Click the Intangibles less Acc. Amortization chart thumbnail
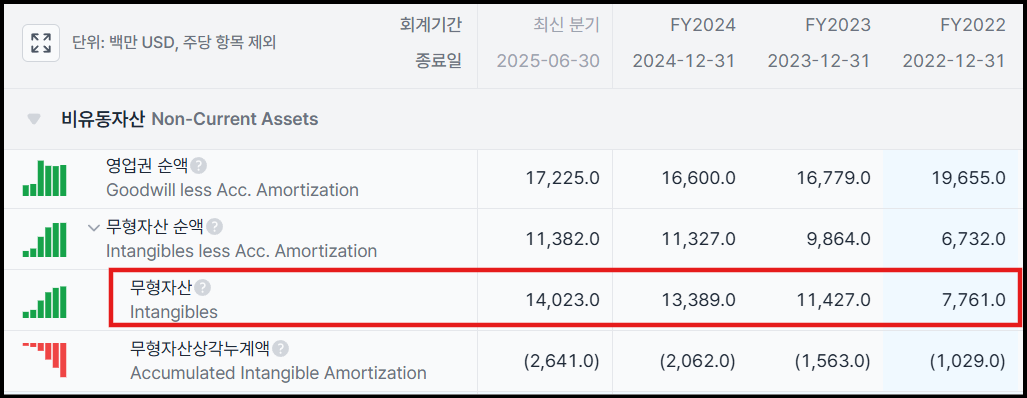This screenshot has height=398, width=1027. (x=45, y=239)
